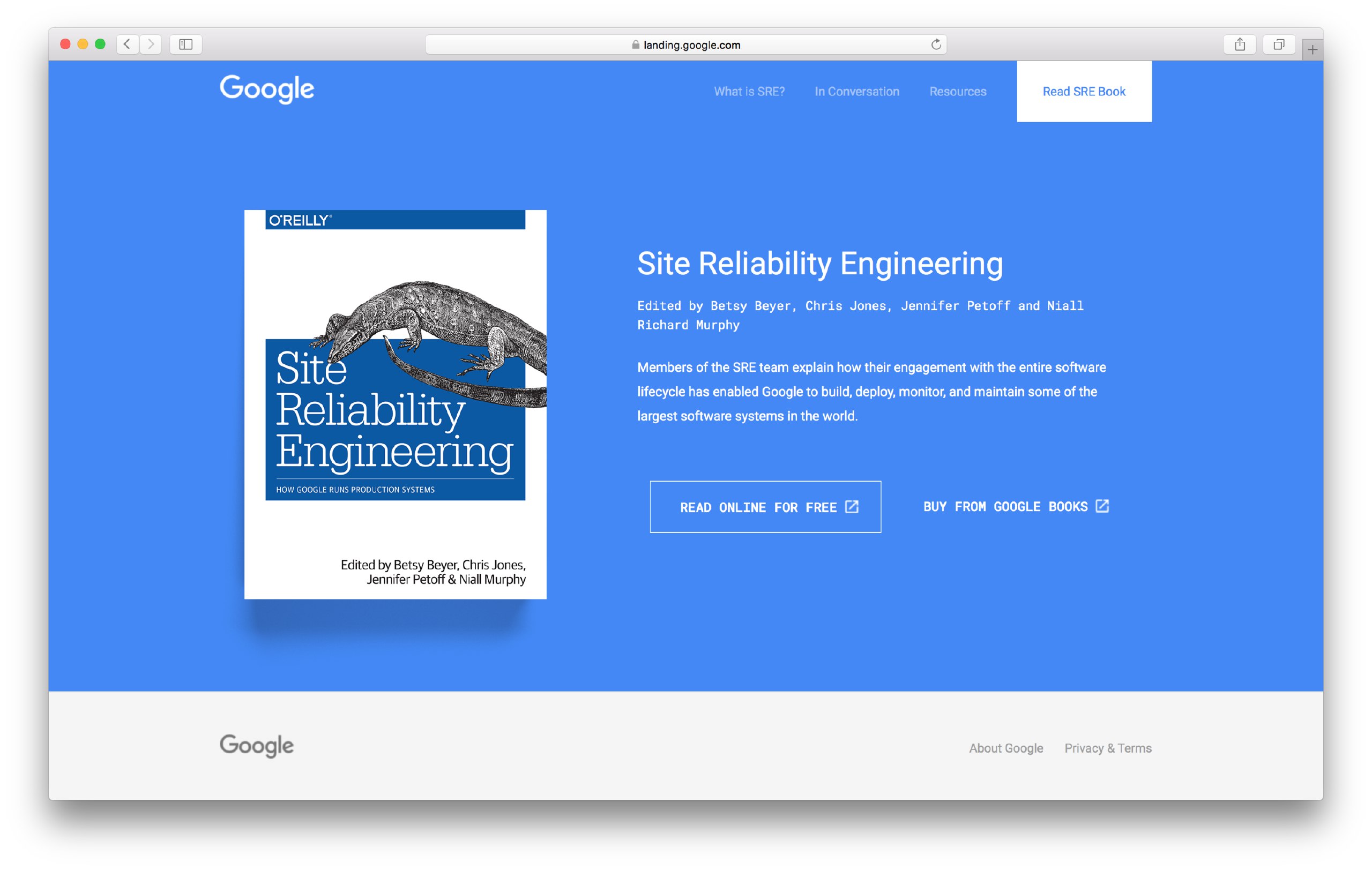Screen dimensions: 1372x870
Task: Click the landing.google.com address field
Action: tap(686, 44)
